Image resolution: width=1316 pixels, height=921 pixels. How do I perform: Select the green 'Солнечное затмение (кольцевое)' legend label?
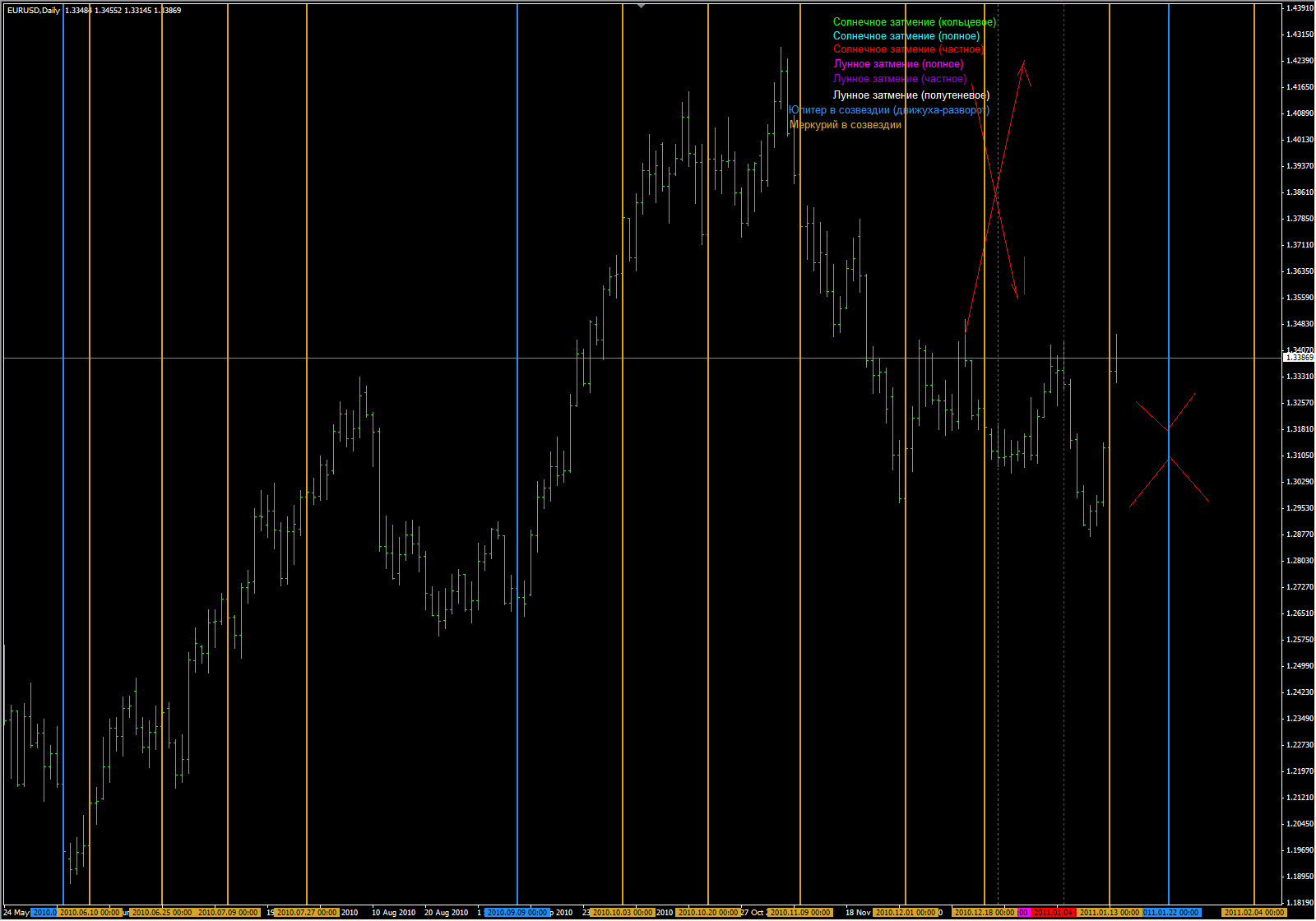(x=914, y=22)
